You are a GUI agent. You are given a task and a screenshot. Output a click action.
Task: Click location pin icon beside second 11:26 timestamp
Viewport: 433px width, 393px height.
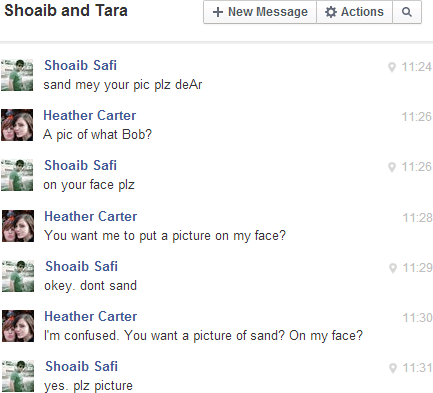click(392, 167)
